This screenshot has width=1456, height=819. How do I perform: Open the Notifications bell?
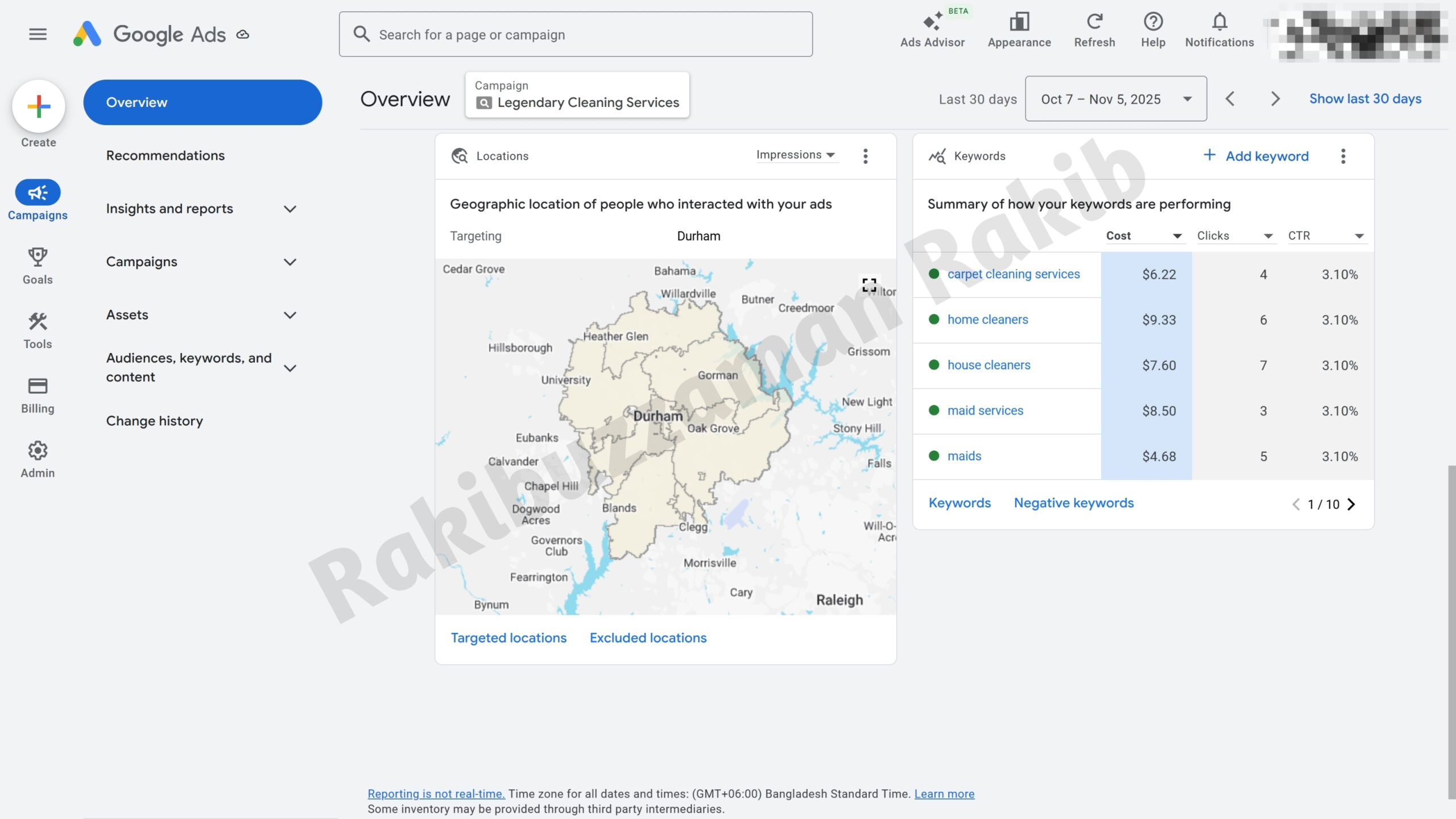pos(1219,23)
